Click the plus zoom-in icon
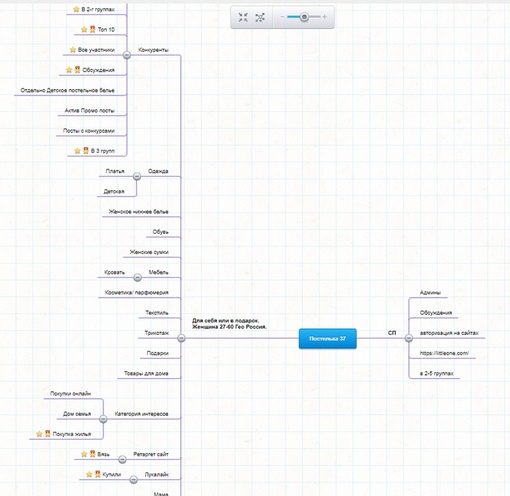 pyautogui.click(x=324, y=17)
